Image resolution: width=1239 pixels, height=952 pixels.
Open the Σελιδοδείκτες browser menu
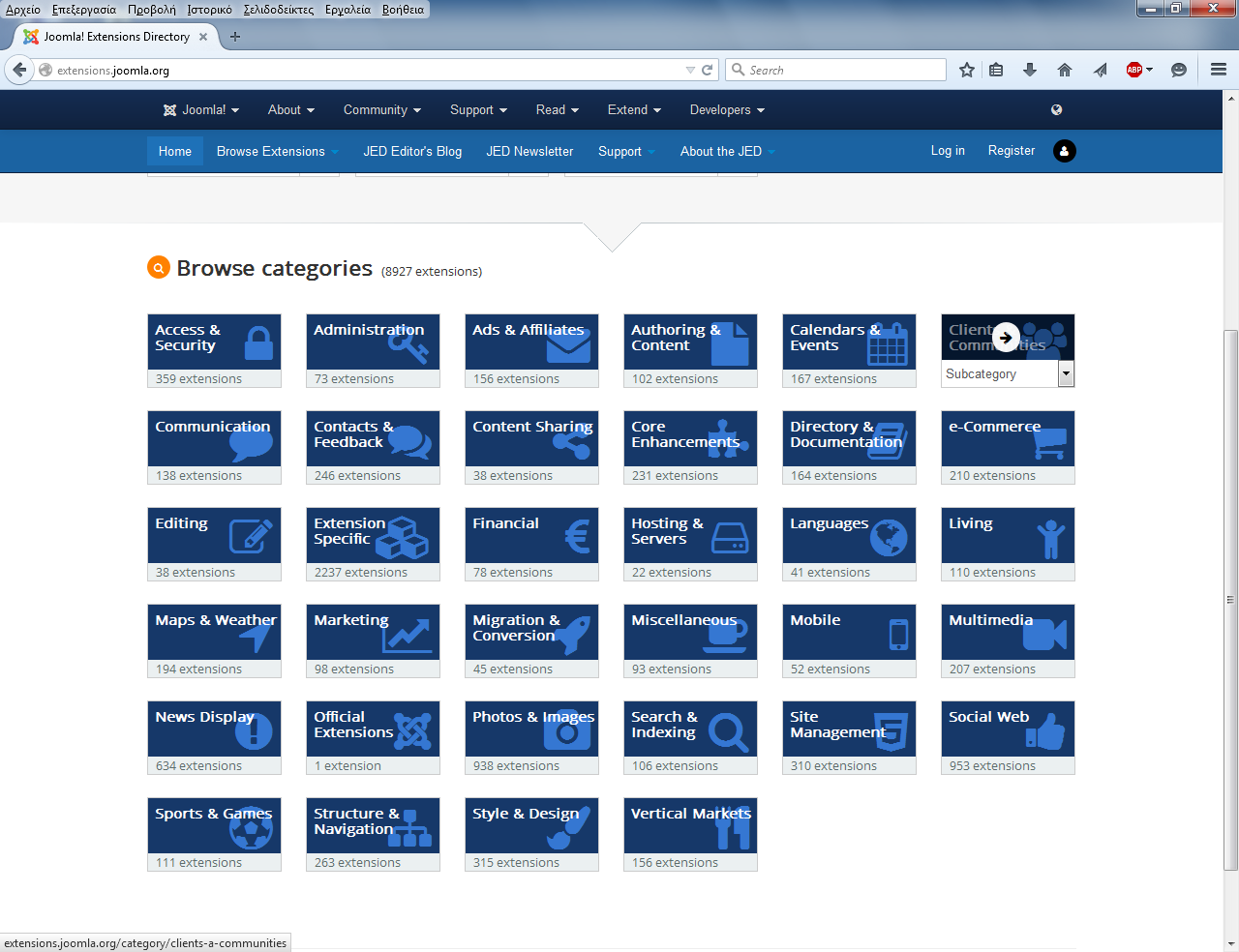pos(278,9)
